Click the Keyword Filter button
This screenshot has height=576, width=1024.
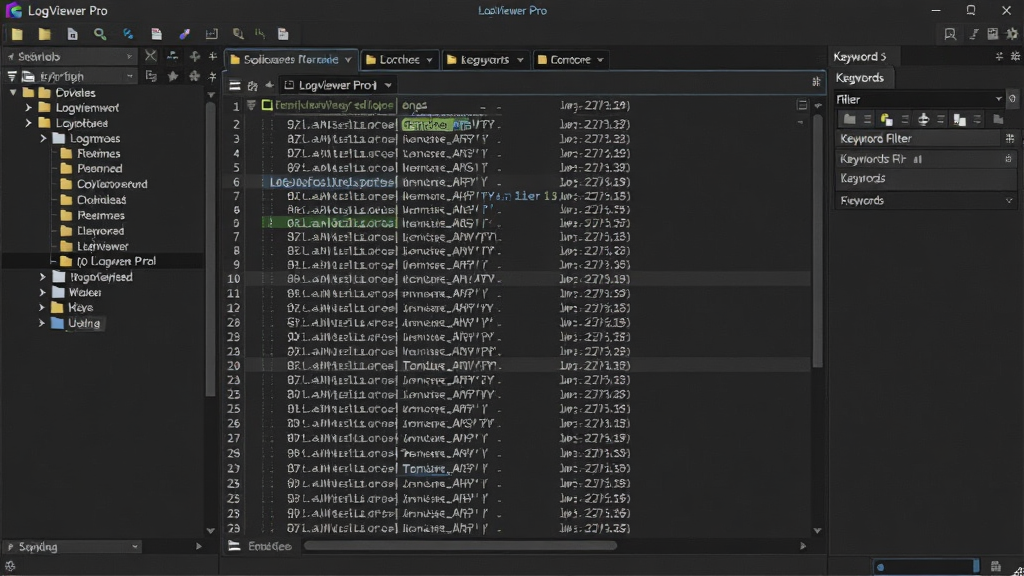(x=917, y=138)
